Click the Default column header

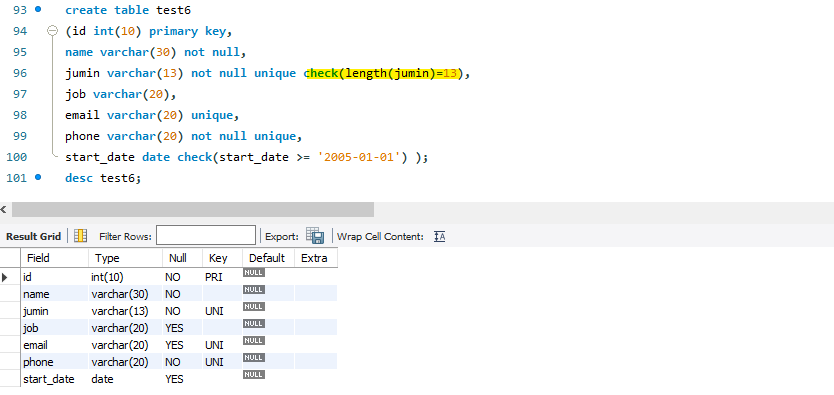pyautogui.click(x=268, y=258)
